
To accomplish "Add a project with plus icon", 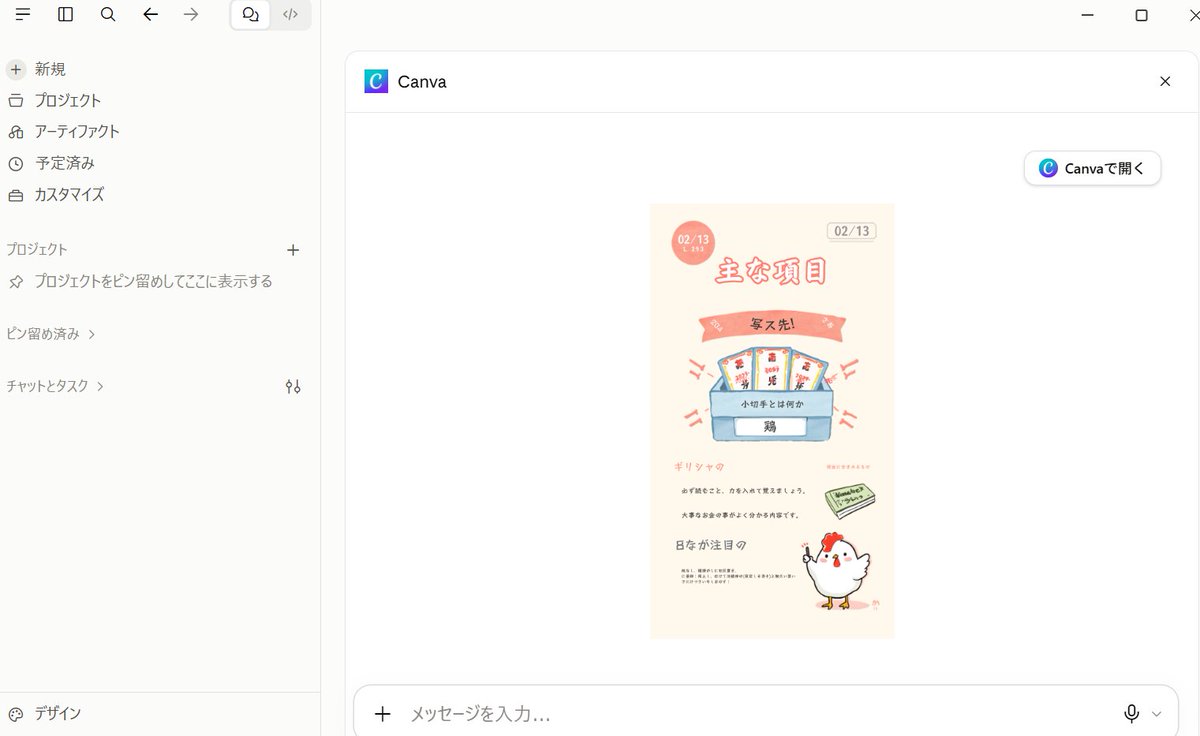I will pos(293,250).
